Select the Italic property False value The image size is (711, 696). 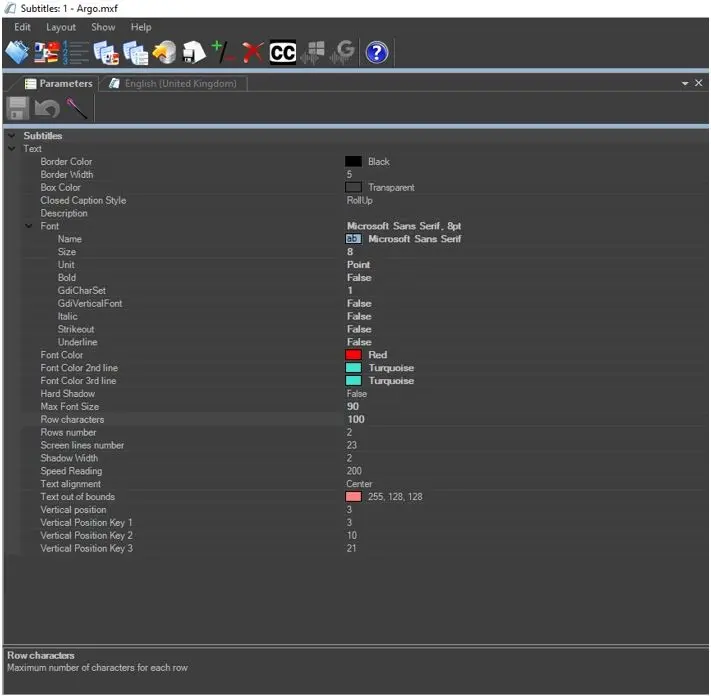(x=359, y=316)
